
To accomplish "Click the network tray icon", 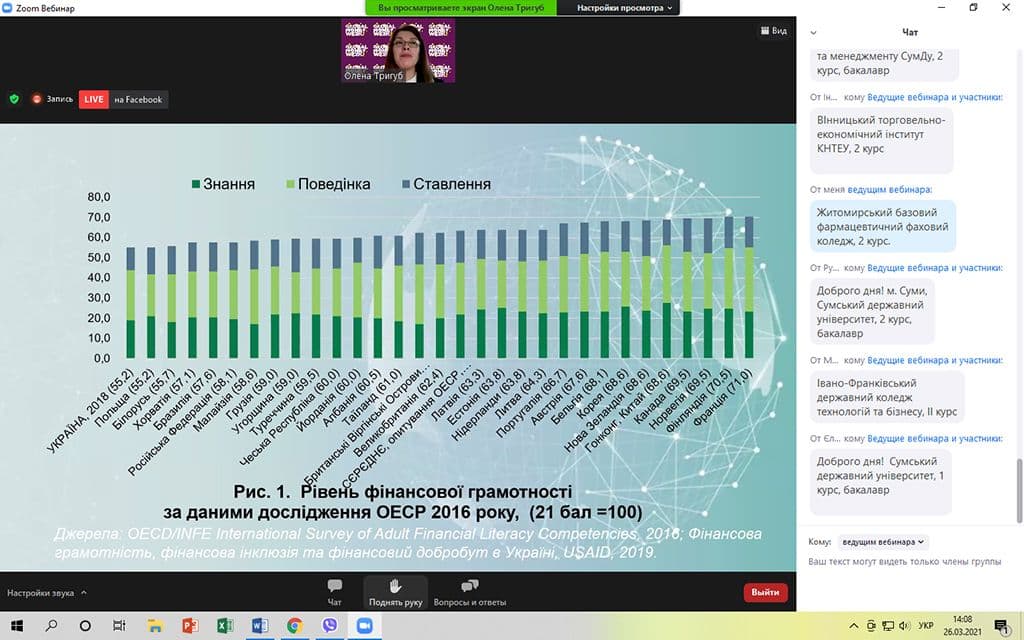I will point(888,626).
